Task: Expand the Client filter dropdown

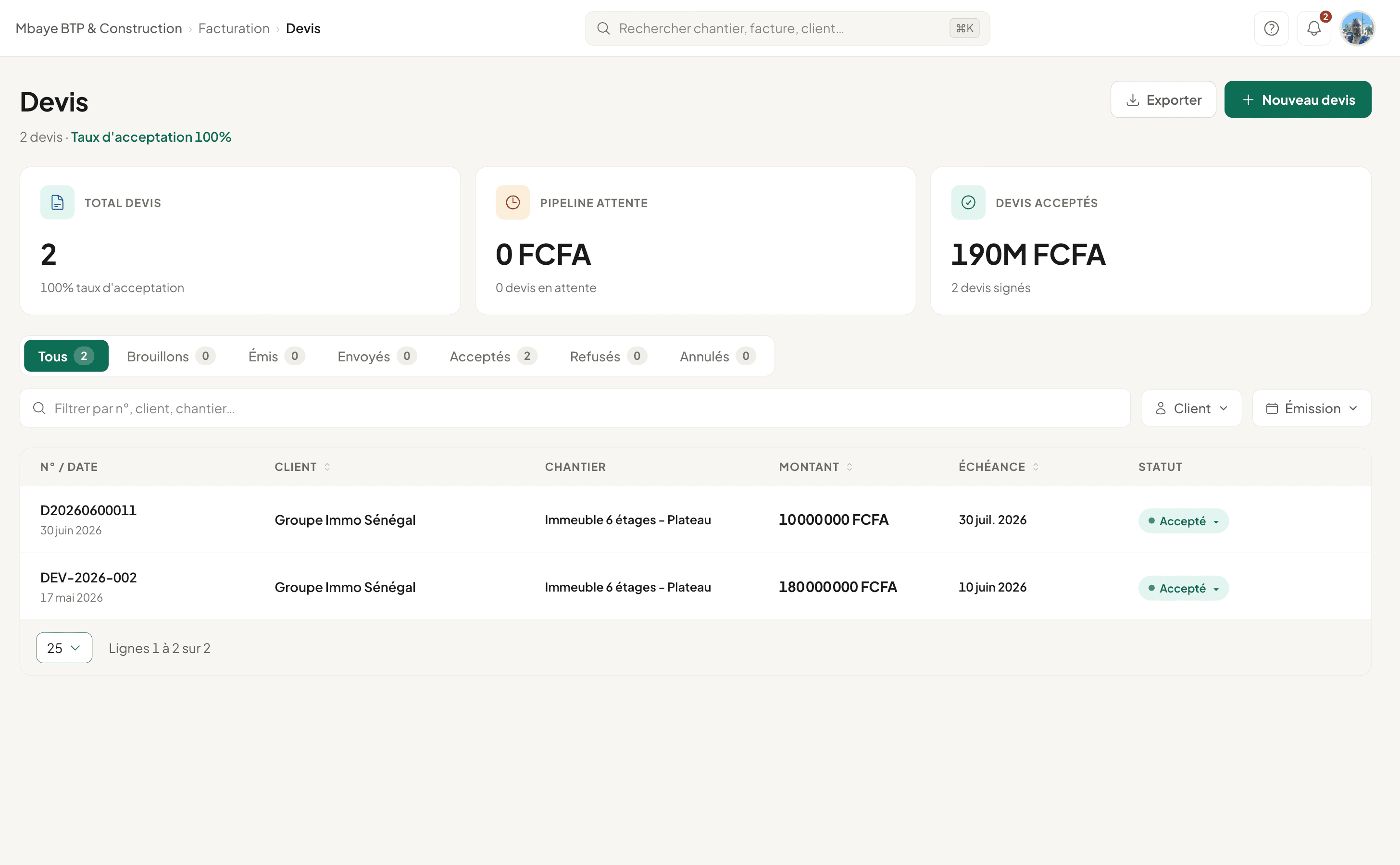Action: pyautogui.click(x=1191, y=408)
